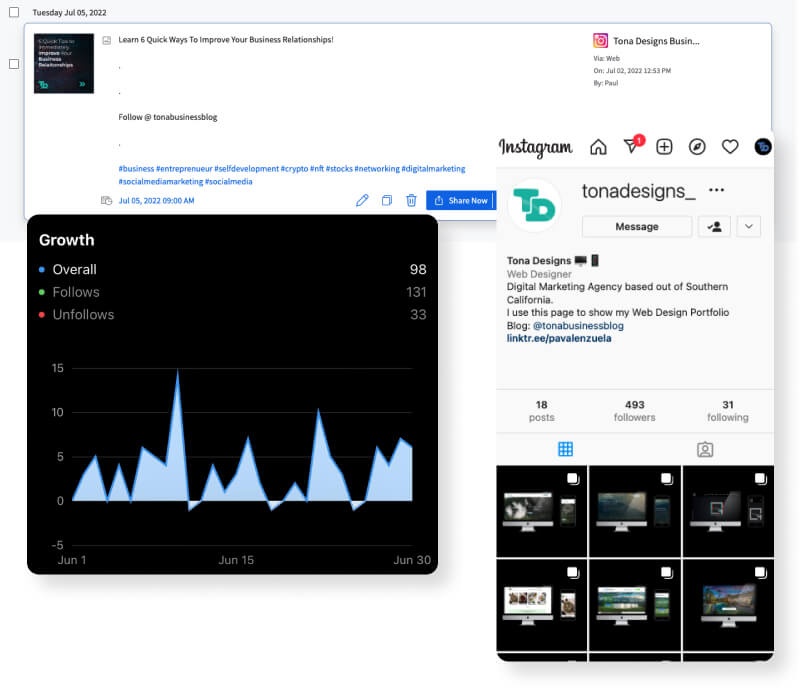The image size is (804, 692).
Task: Open last portfolio post in second row
Action: (x=729, y=605)
